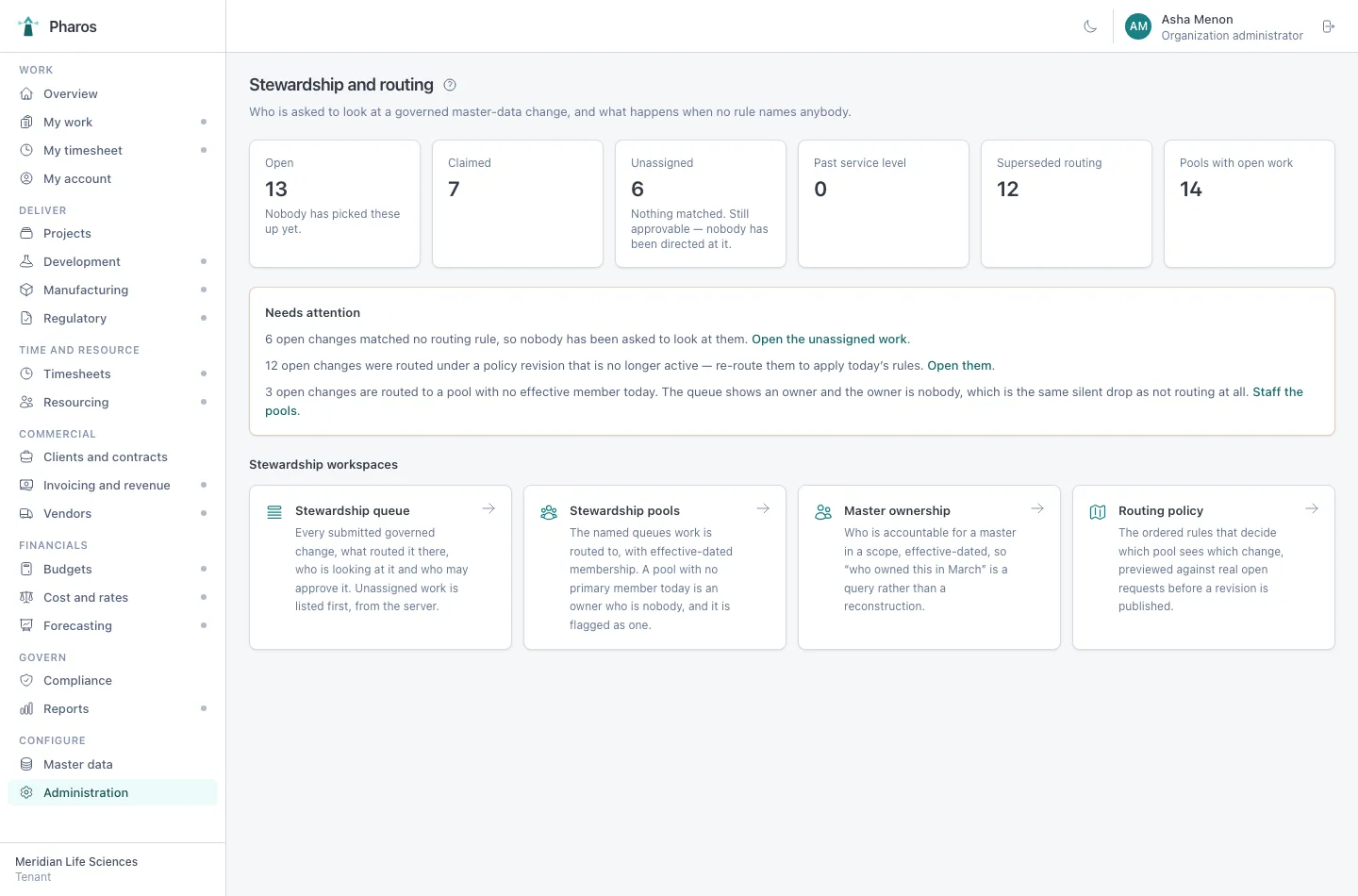Click the Timesheets clock icon
1358x896 pixels.
[26, 373]
